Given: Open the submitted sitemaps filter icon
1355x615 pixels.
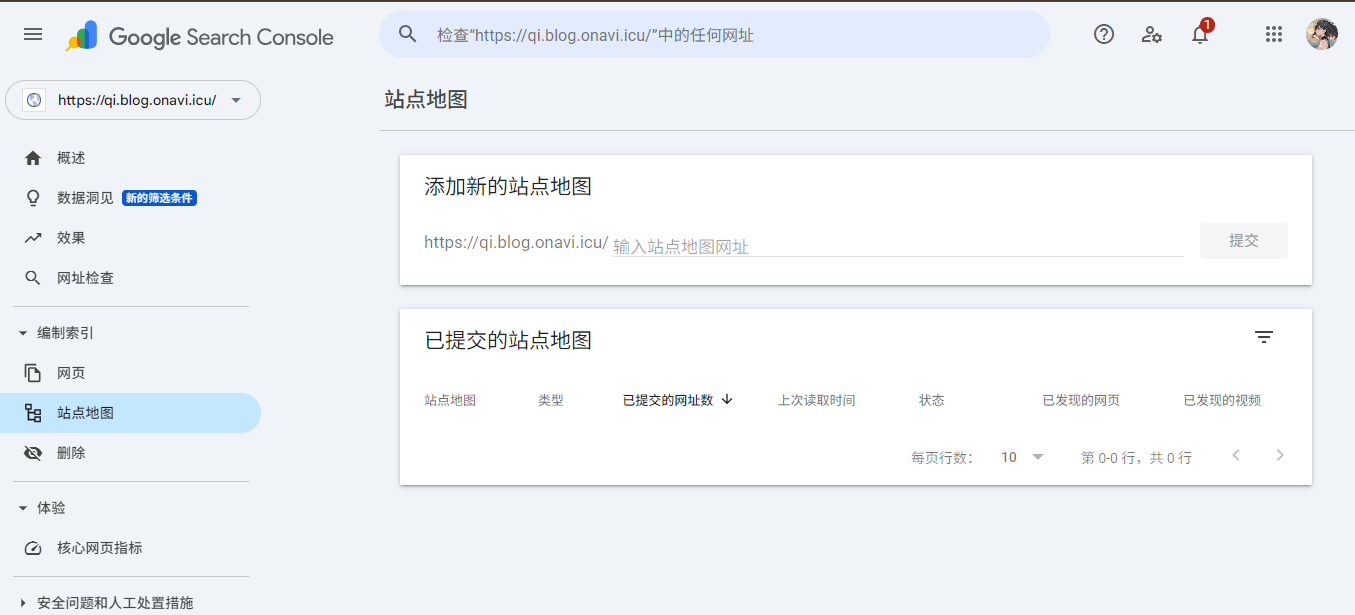Looking at the screenshot, I should coord(1264,338).
